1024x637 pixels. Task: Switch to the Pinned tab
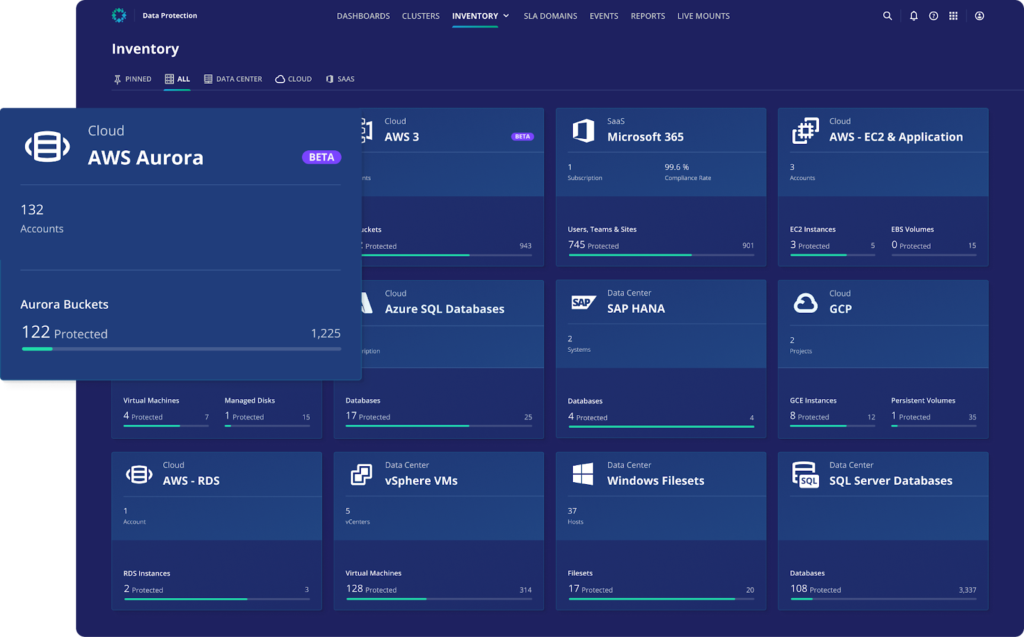click(131, 78)
